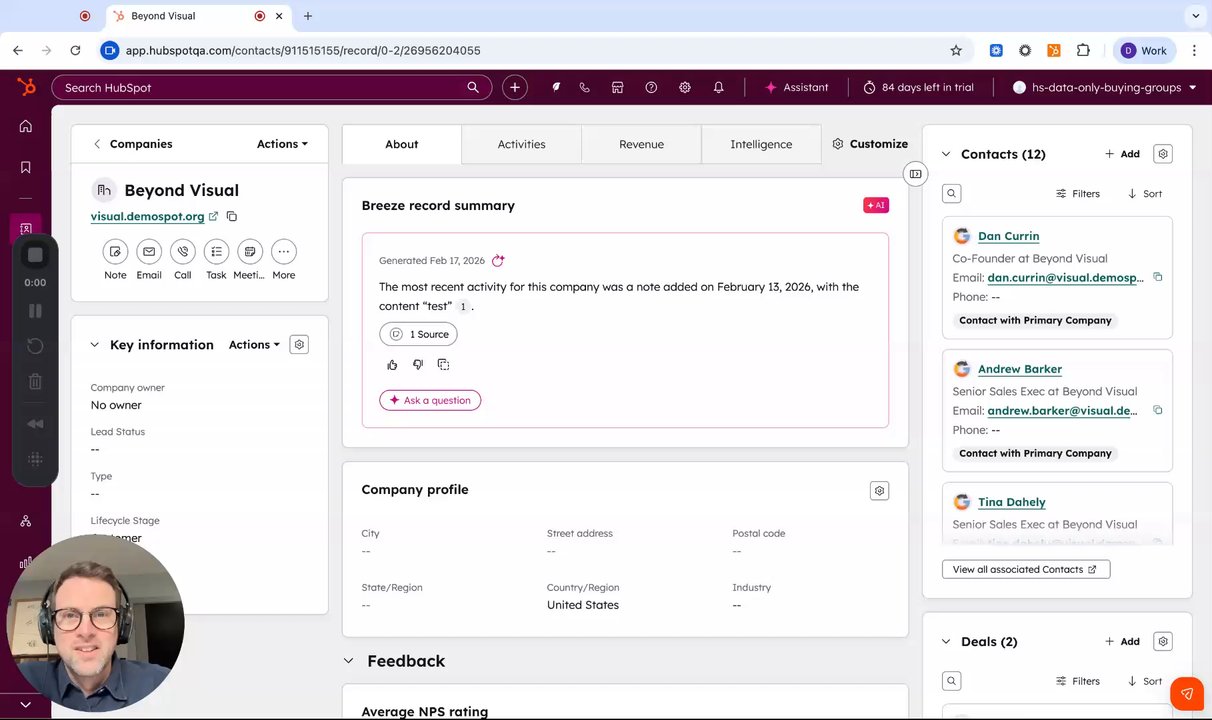This screenshot has height=720, width=1212.
Task: Switch to the Intelligence tab
Action: (x=761, y=144)
